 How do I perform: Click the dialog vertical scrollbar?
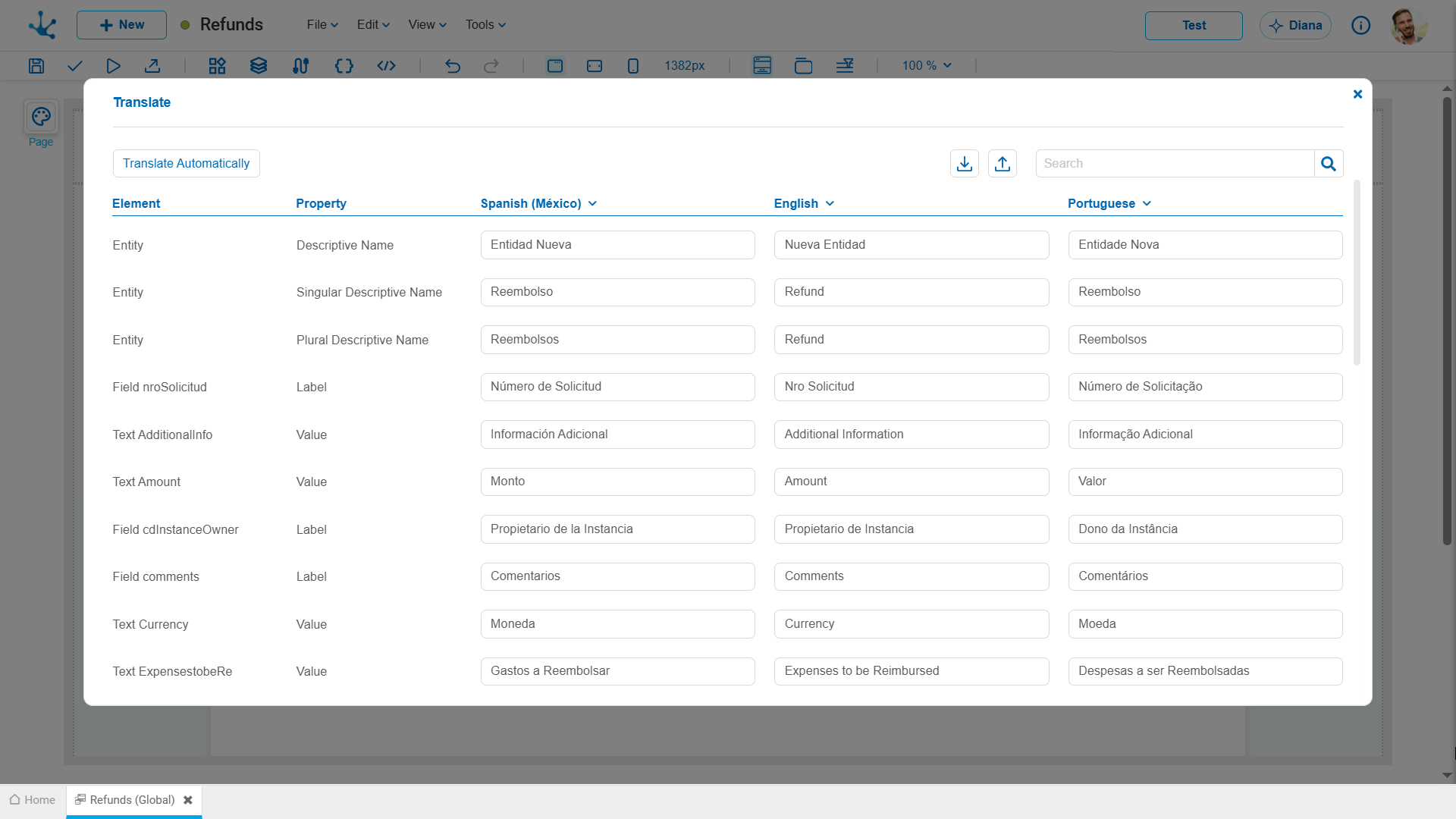1357,273
